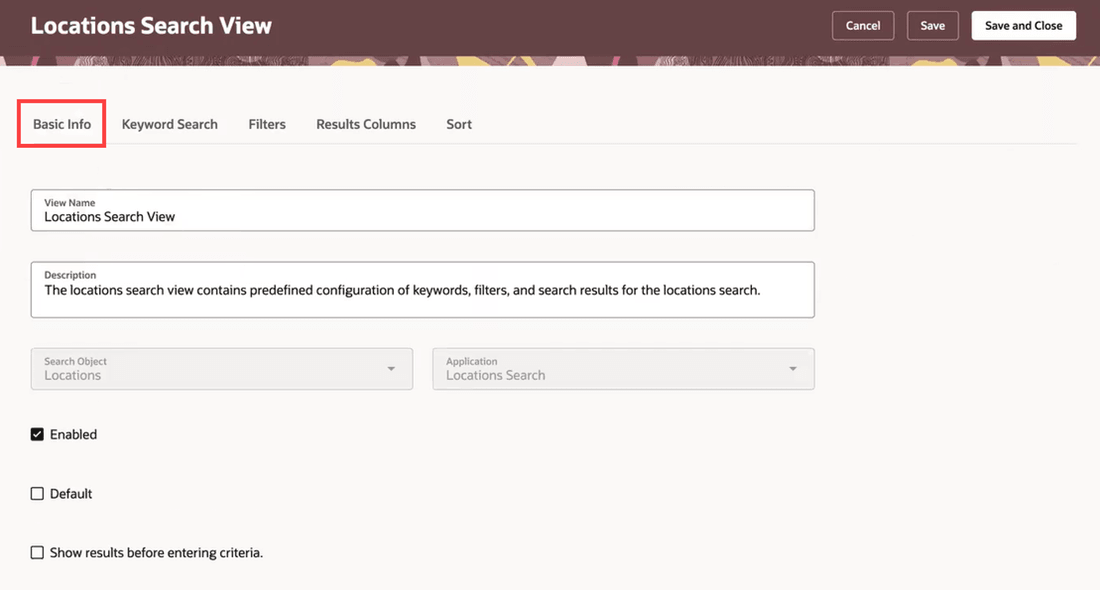Switch to the Keyword Search tab
This screenshot has height=590, width=1100.
click(170, 124)
